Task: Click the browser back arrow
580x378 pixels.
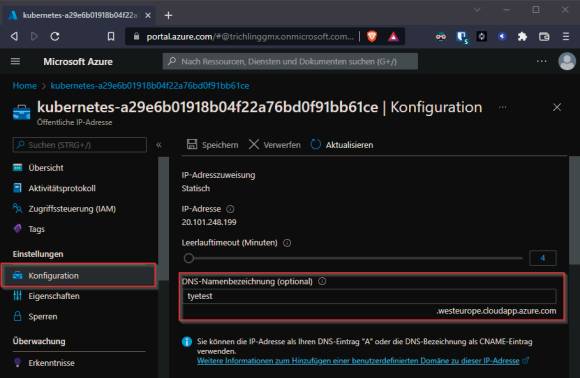Action: pos(14,36)
